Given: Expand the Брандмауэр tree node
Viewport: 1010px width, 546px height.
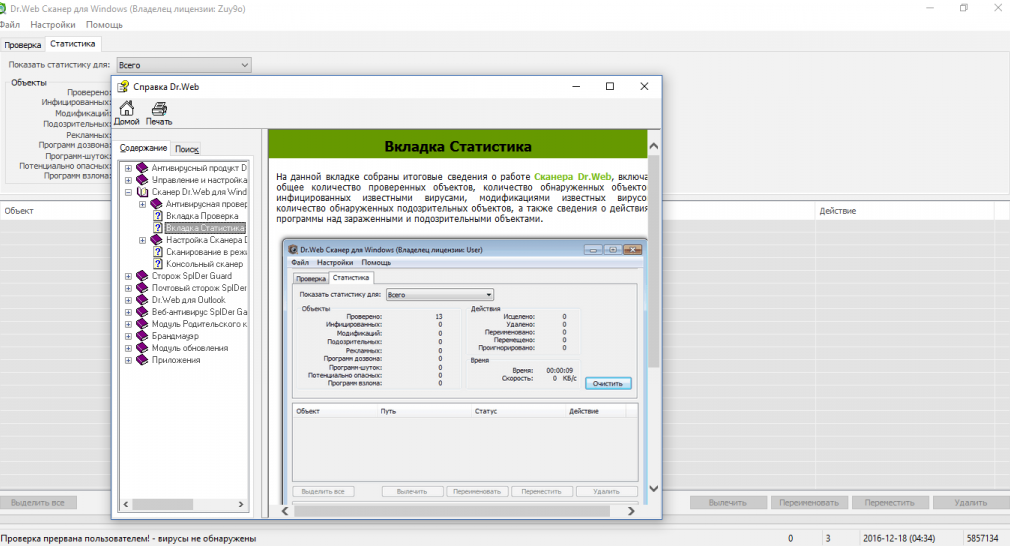Looking at the screenshot, I should click(128, 336).
